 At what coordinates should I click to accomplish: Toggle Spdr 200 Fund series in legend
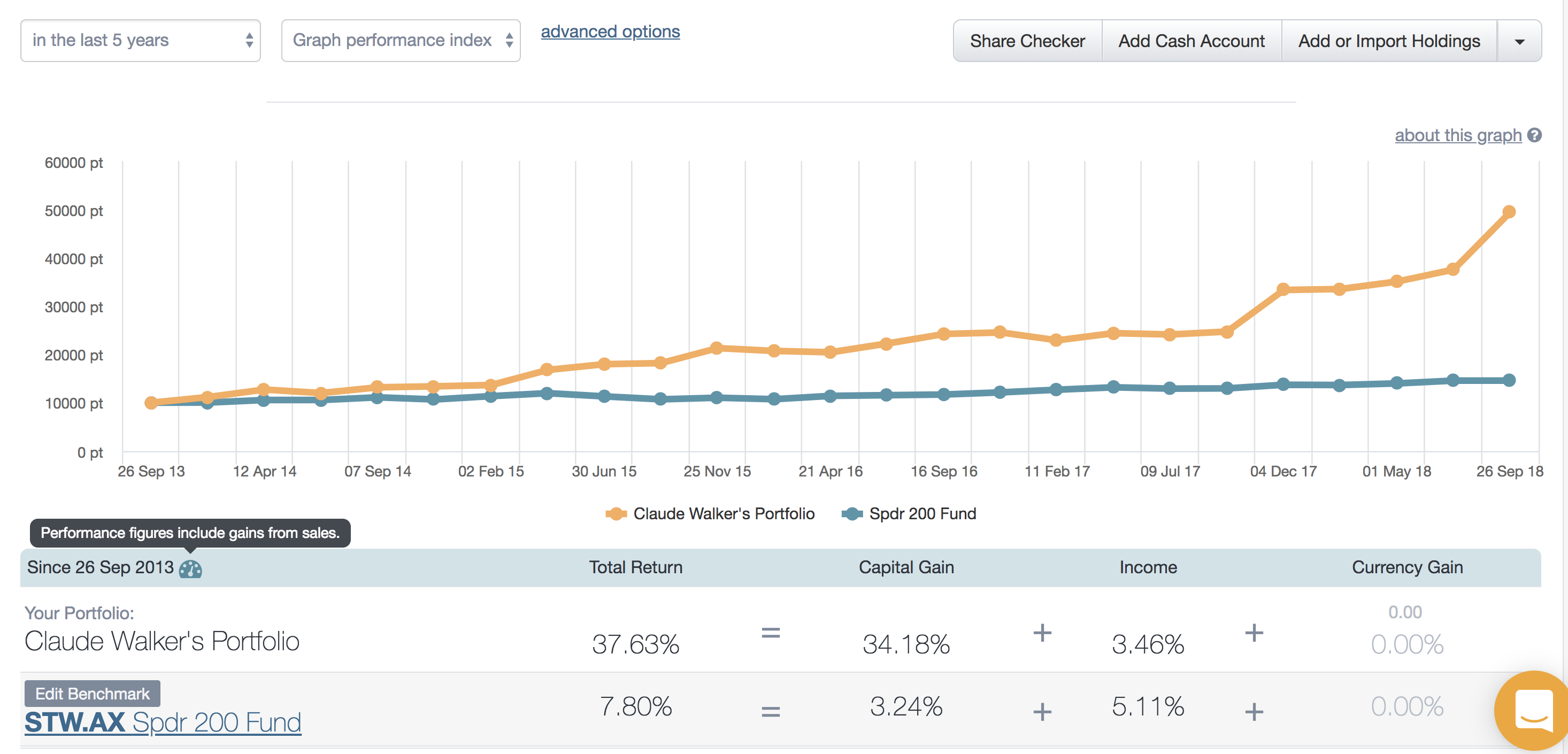coord(922,513)
